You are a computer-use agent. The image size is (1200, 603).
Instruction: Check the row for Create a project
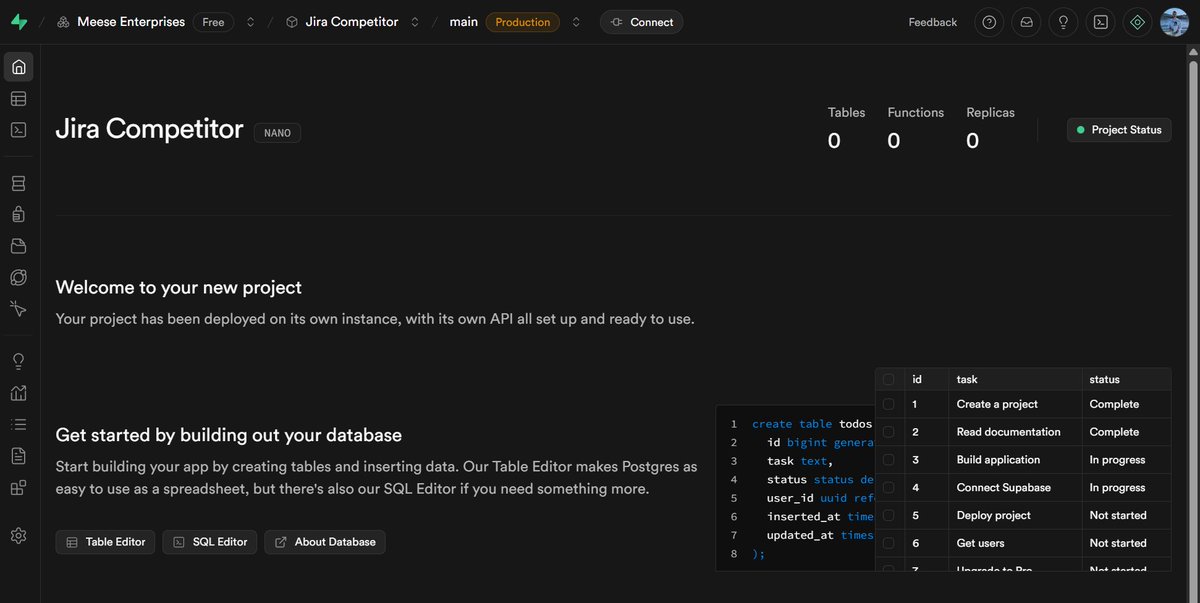tap(888, 404)
